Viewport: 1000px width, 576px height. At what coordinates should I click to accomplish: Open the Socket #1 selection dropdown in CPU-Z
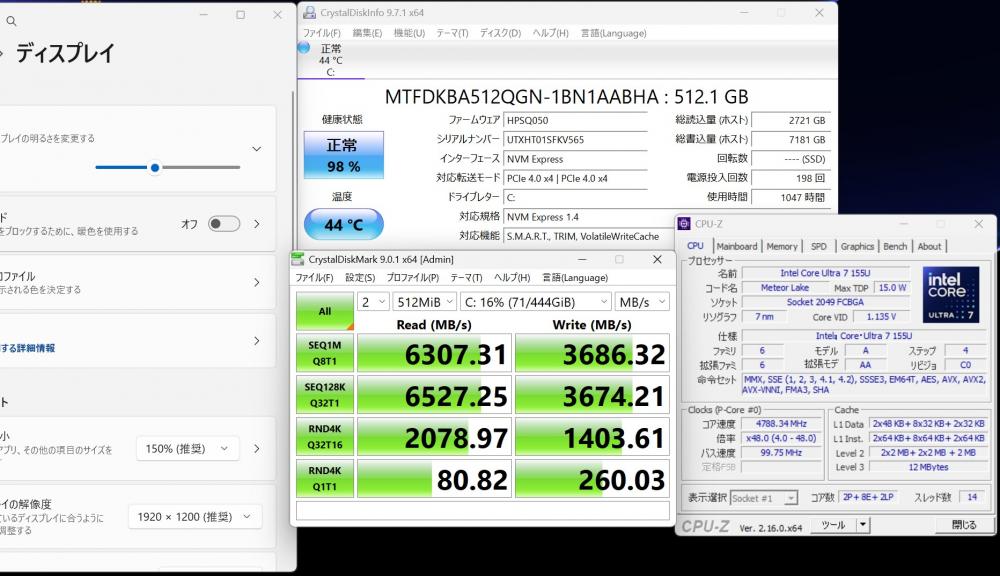point(764,498)
